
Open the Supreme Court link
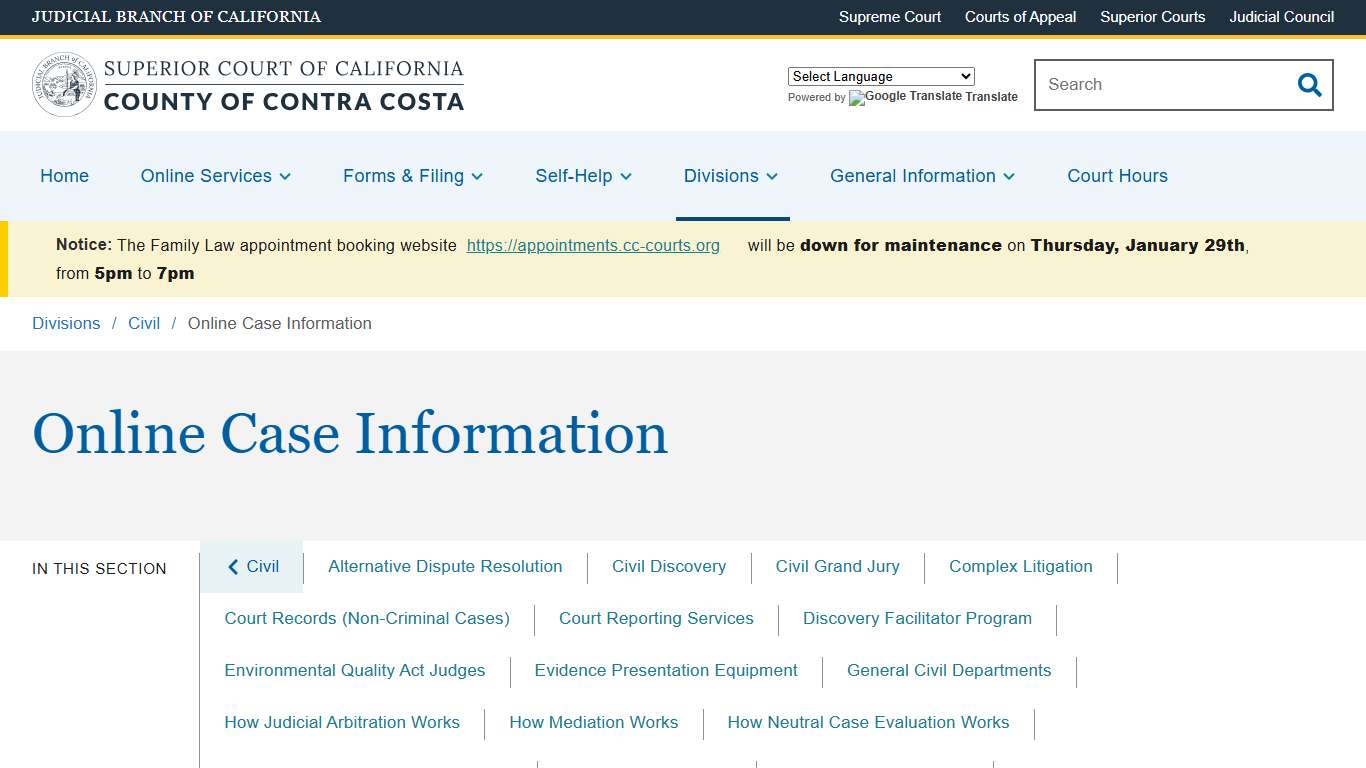click(x=889, y=17)
